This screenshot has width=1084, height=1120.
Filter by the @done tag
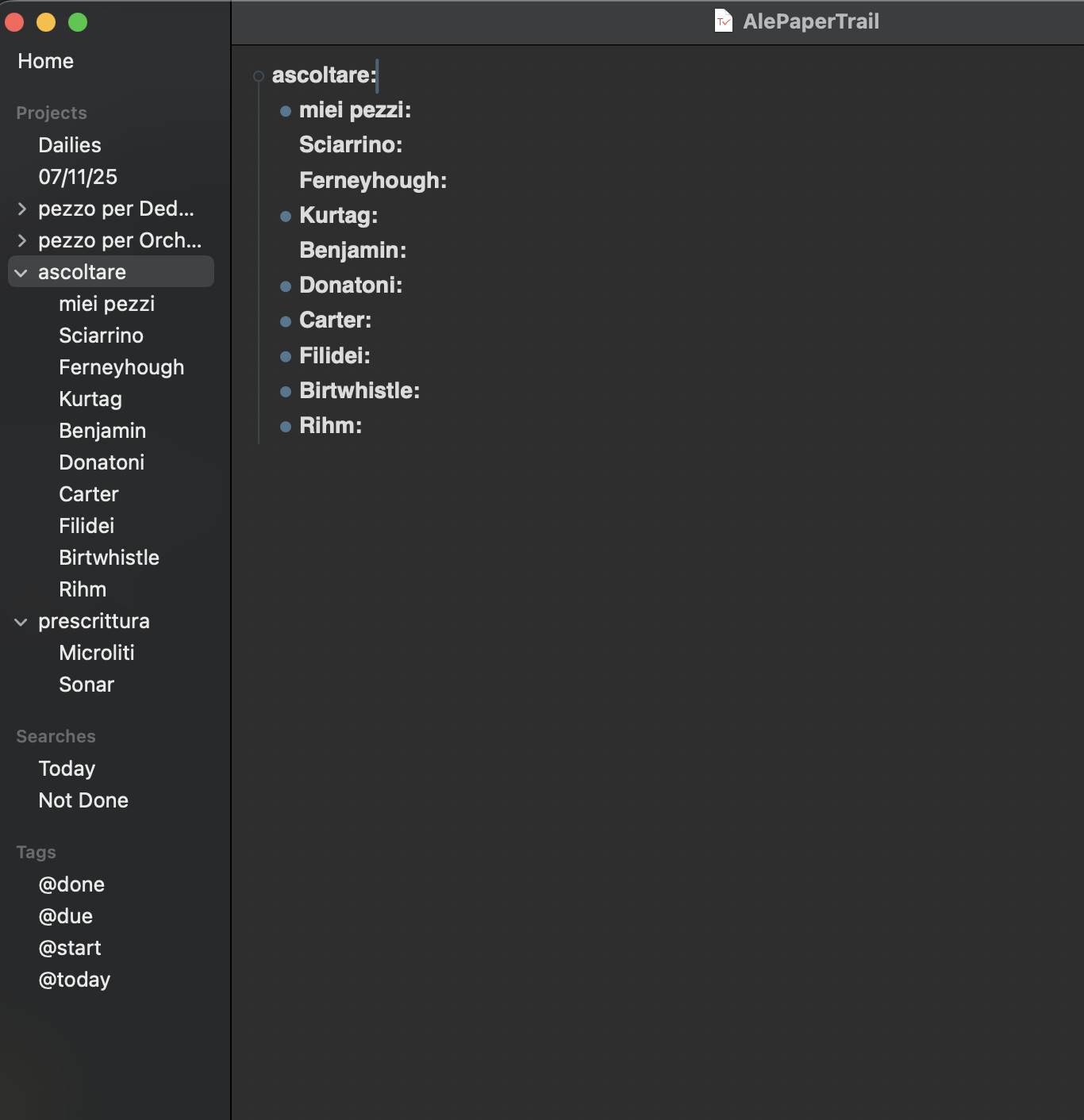[x=71, y=884]
